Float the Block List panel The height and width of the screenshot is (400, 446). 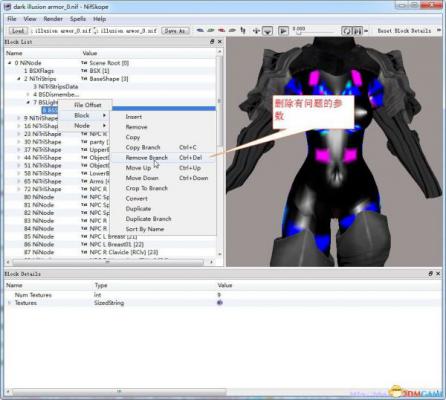(x=212, y=42)
